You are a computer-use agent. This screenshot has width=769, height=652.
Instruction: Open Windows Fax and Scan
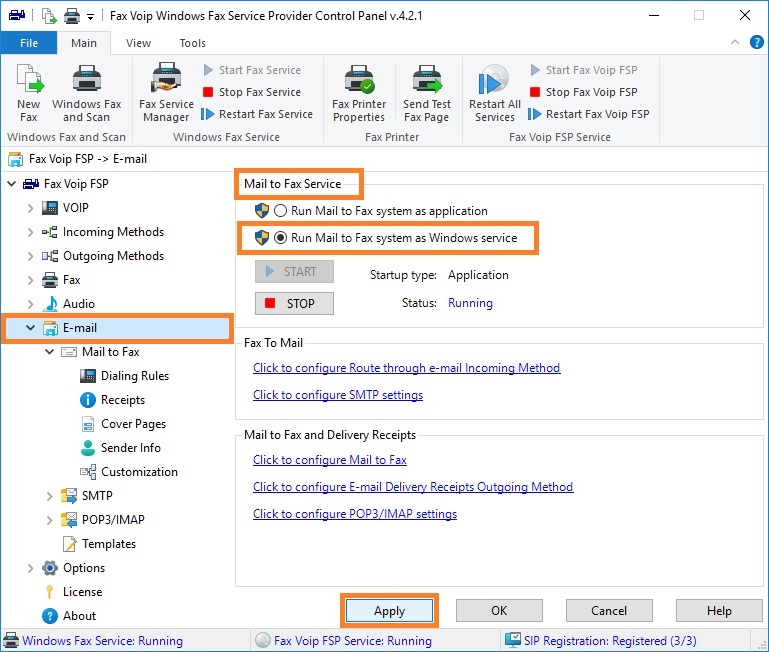[x=86, y=93]
